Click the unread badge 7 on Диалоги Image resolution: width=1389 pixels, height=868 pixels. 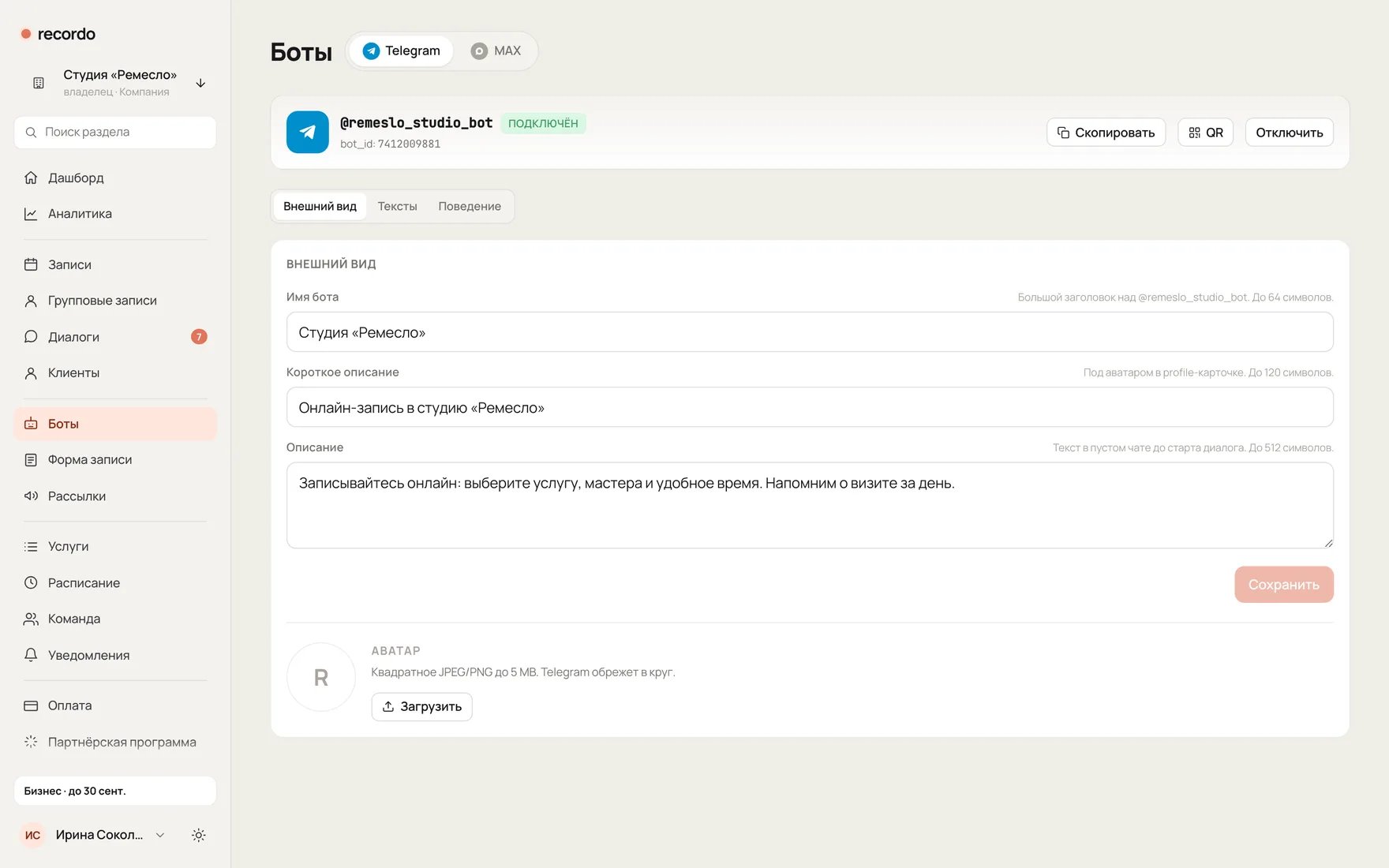[199, 337]
